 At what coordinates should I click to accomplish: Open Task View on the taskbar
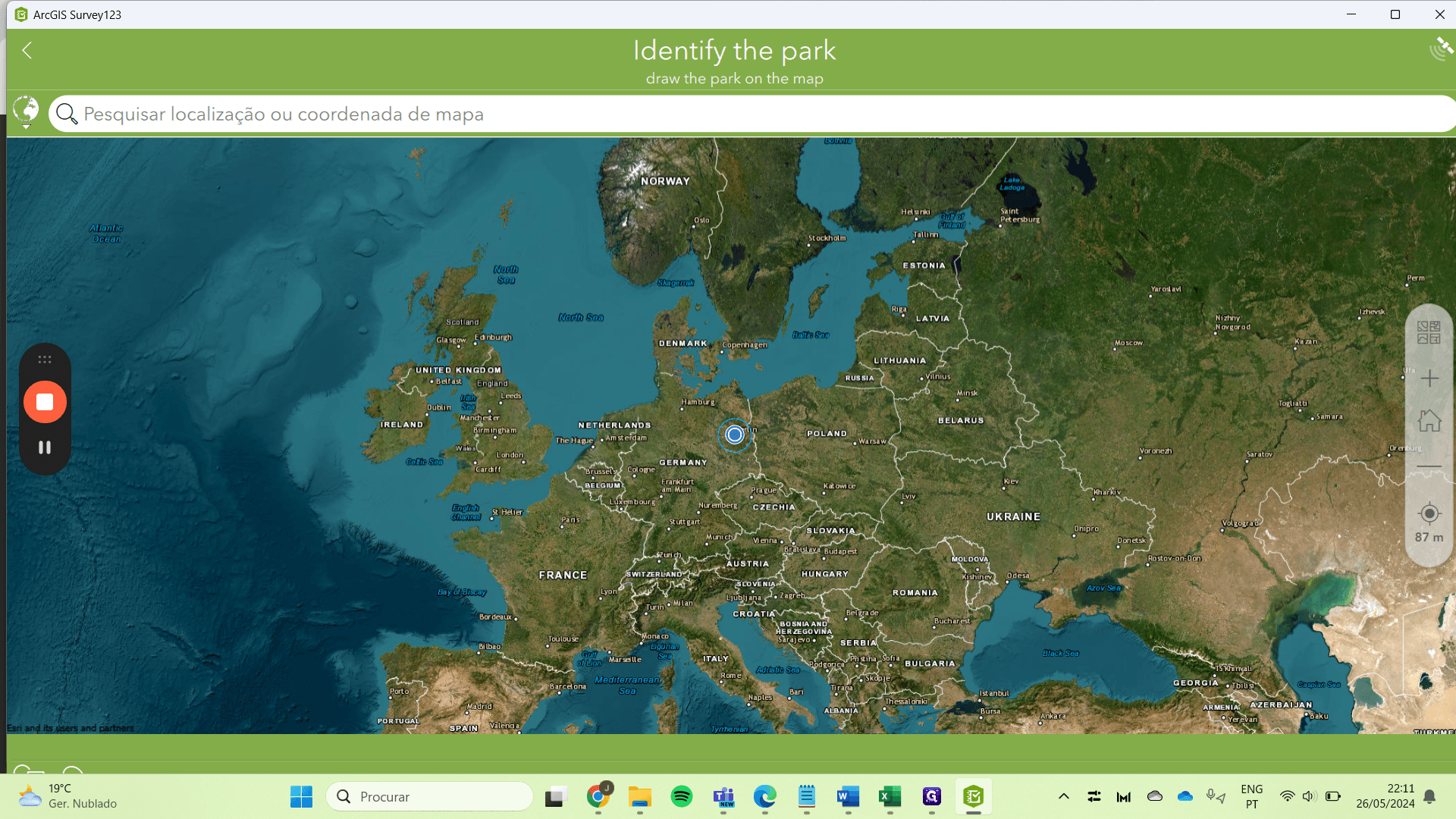[x=557, y=796]
